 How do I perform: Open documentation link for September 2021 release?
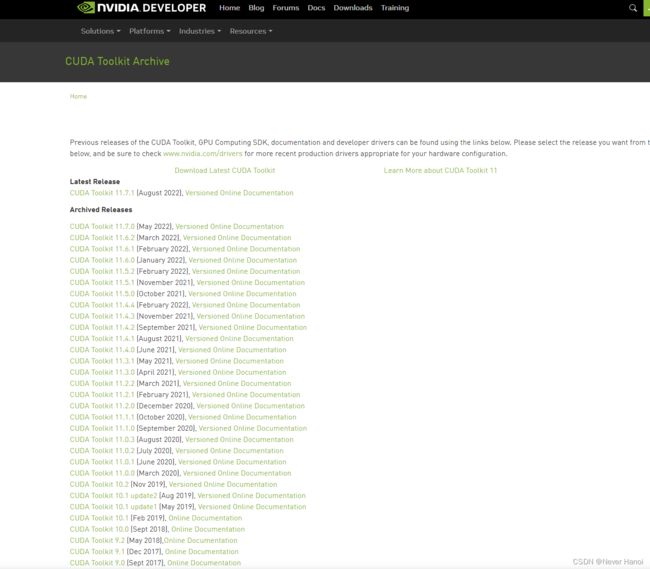click(x=252, y=327)
